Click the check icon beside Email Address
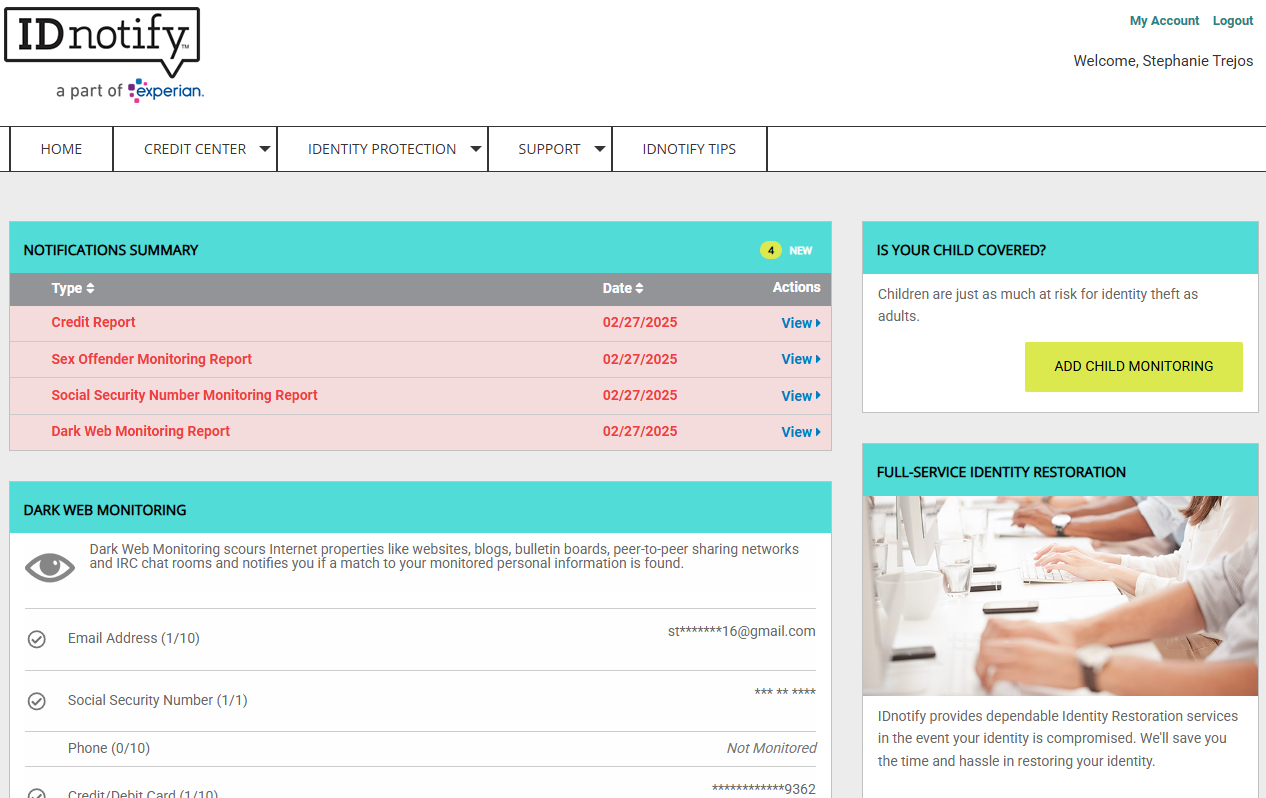The image size is (1266, 798). (x=37, y=639)
